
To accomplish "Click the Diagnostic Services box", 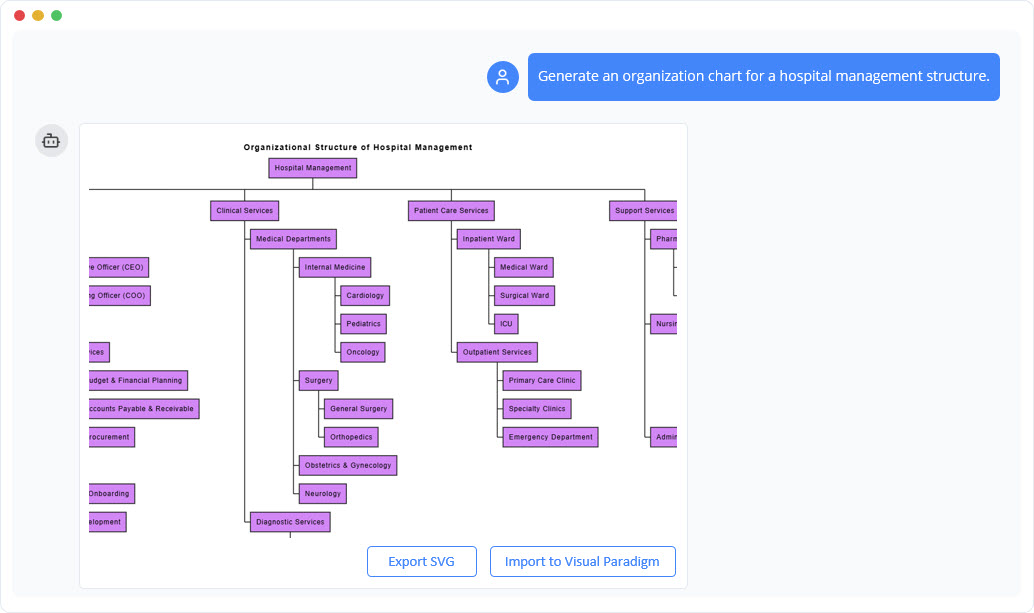I will [x=290, y=521].
